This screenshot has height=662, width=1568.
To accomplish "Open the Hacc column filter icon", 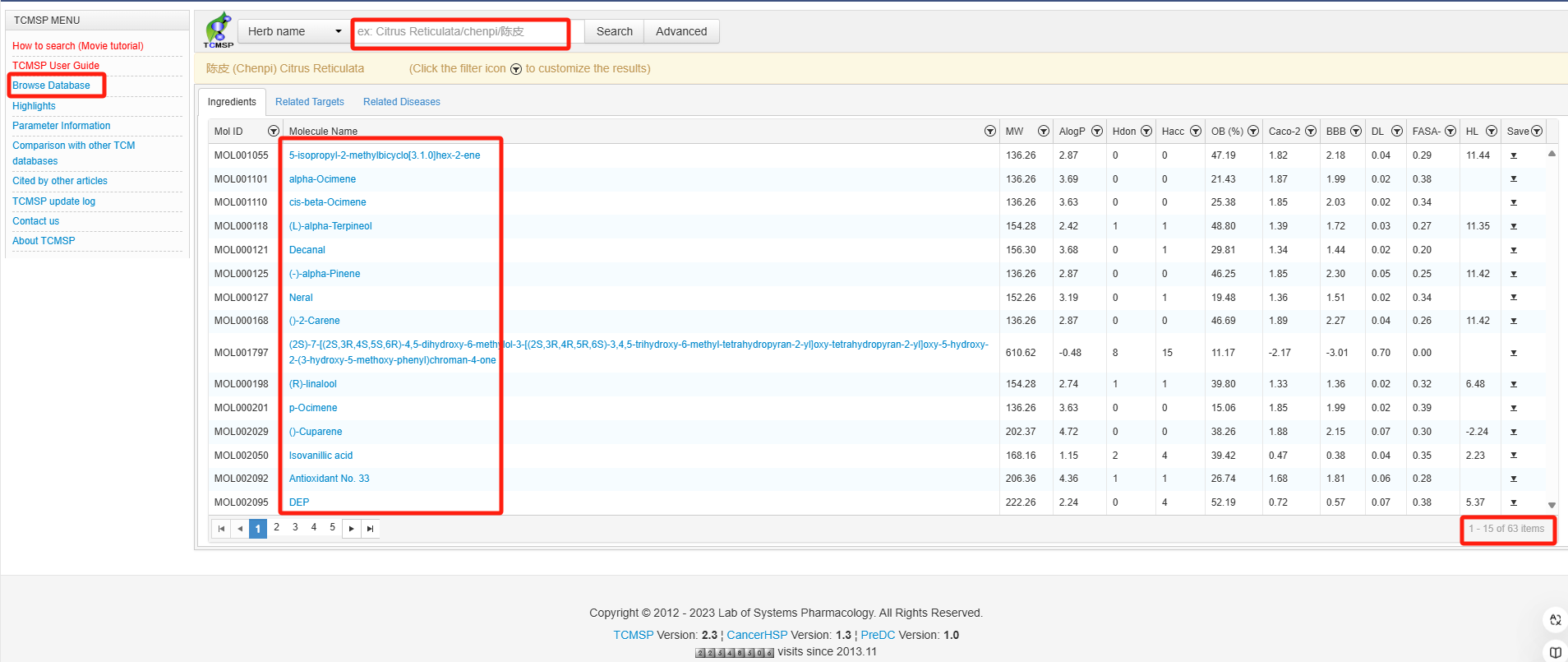I will pyautogui.click(x=1196, y=131).
